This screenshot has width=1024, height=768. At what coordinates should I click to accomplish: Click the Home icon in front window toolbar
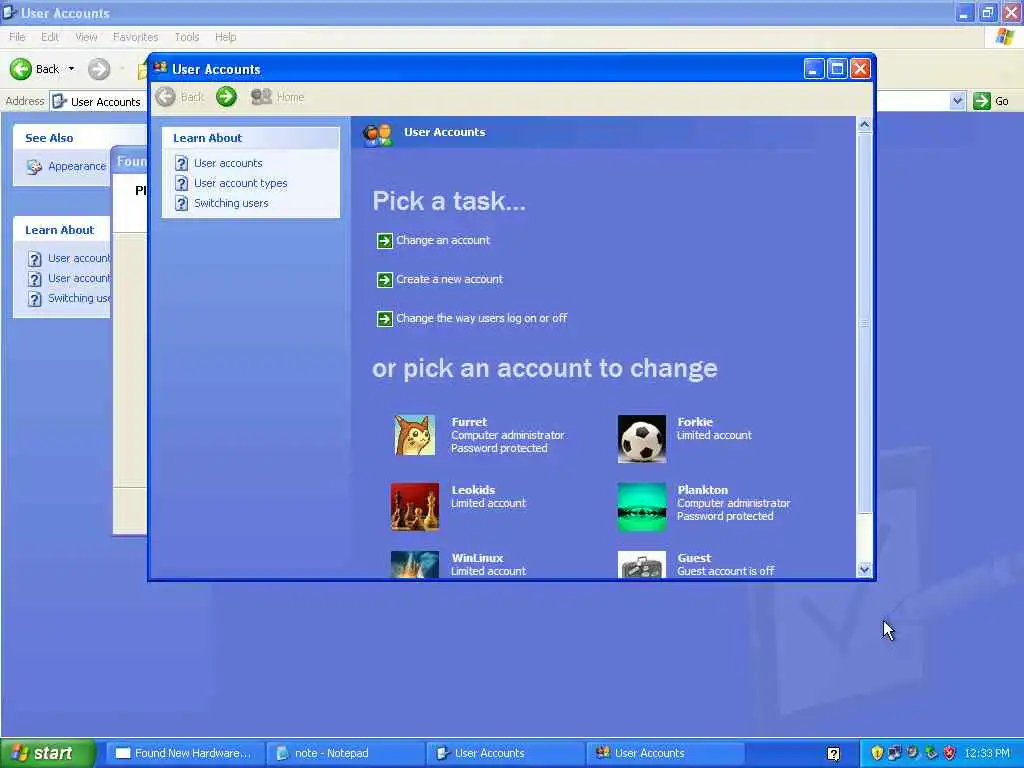coord(261,97)
